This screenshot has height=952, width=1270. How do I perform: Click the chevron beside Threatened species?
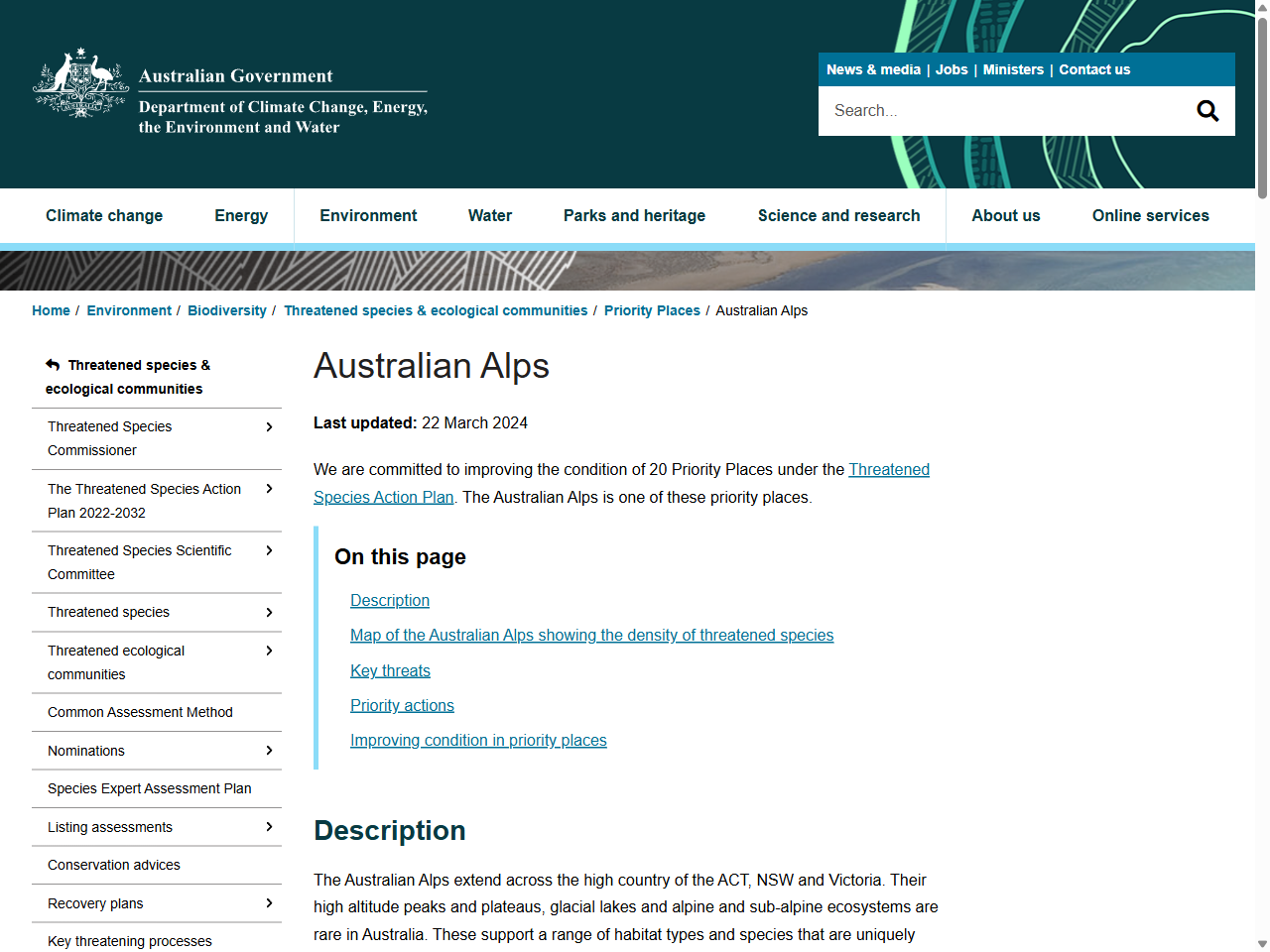[268, 612]
